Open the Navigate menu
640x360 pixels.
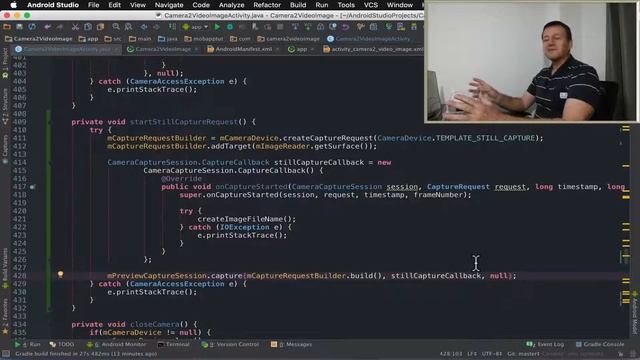point(169,5)
